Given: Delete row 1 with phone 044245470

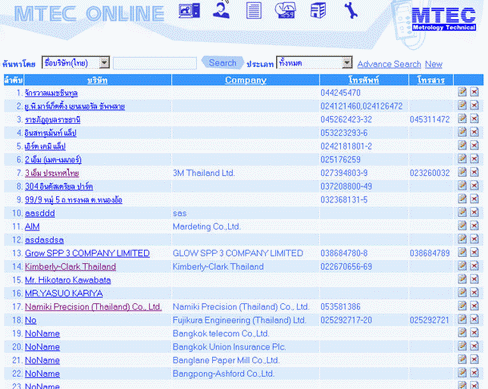Looking at the screenshot, I should 474,92.
